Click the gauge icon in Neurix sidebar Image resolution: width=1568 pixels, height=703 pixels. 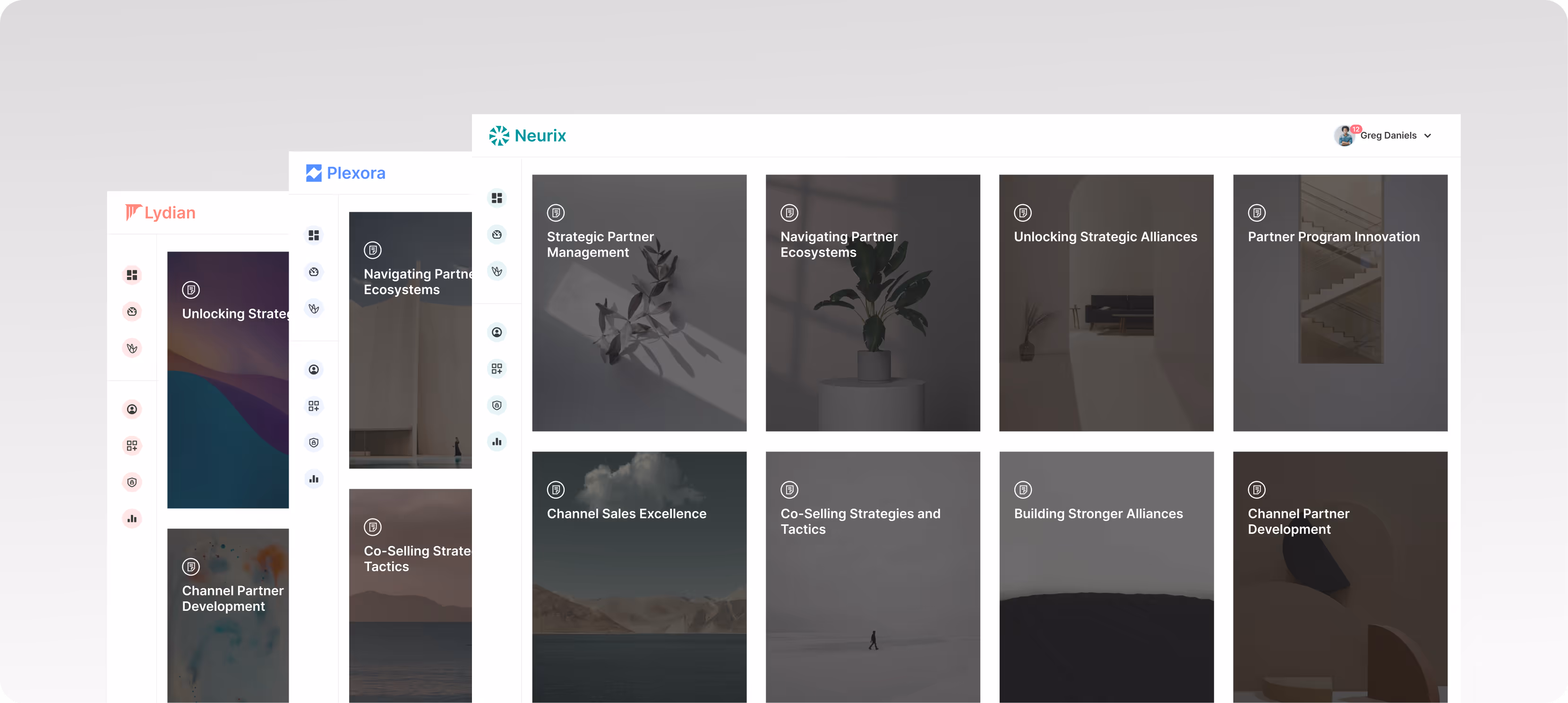tap(497, 234)
